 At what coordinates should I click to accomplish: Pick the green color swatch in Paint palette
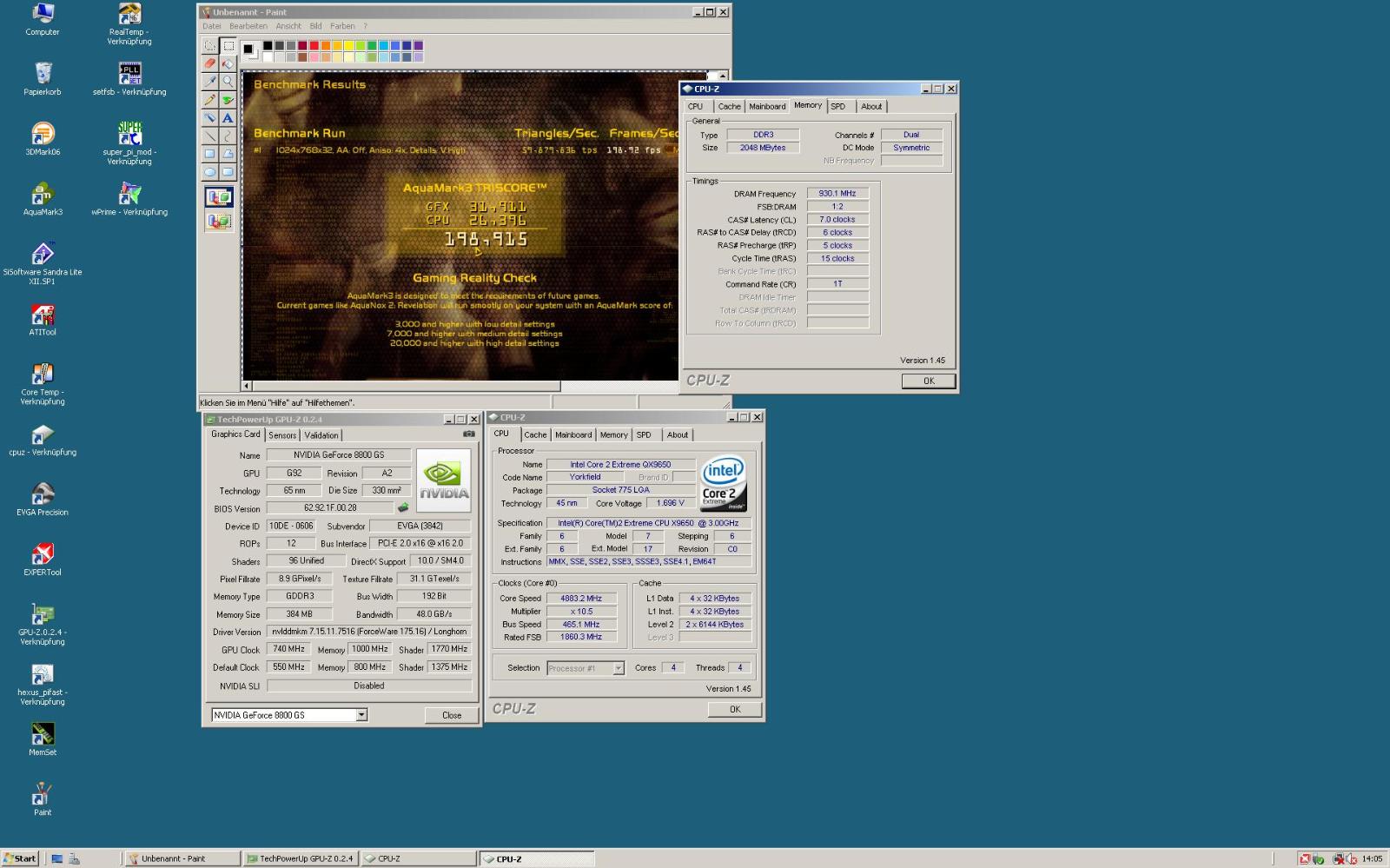coord(372,45)
